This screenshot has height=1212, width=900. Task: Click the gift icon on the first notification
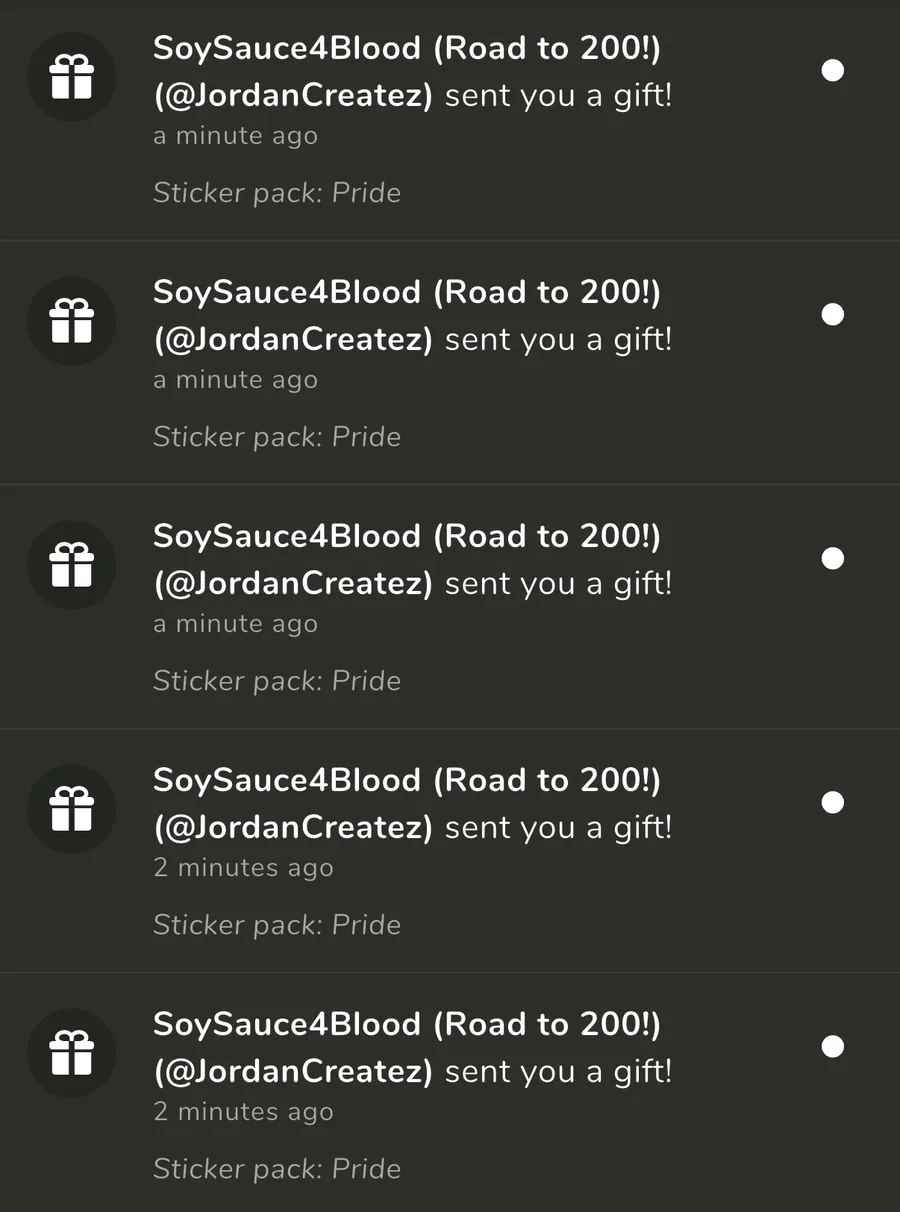pyautogui.click(x=71, y=77)
